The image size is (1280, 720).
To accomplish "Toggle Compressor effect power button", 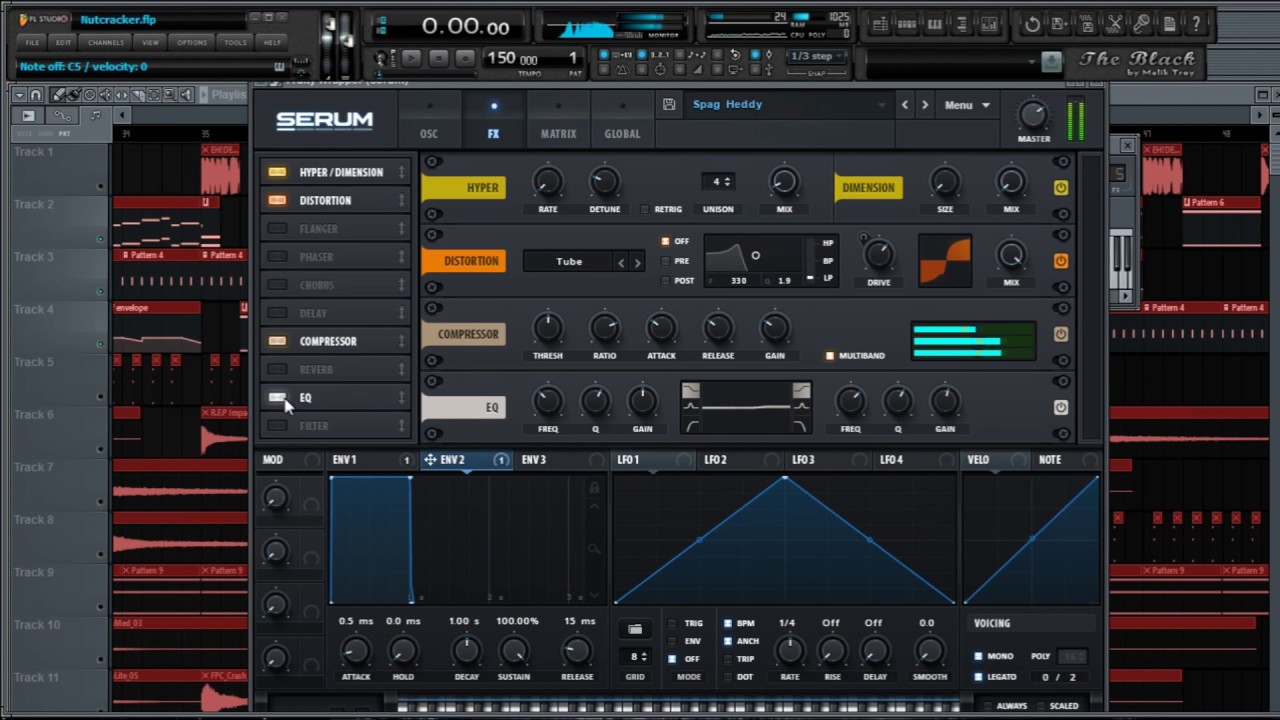I will point(1061,334).
